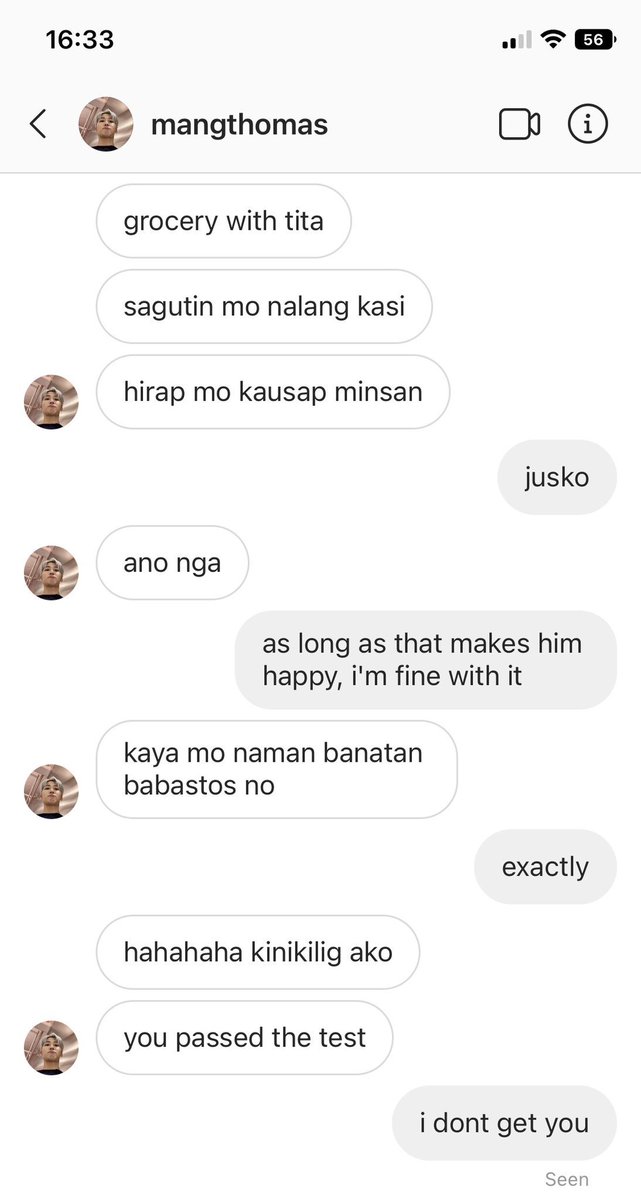The image size is (641, 1200).
Task: Tap the "as long as that makes him happy" message
Action: click(426, 660)
